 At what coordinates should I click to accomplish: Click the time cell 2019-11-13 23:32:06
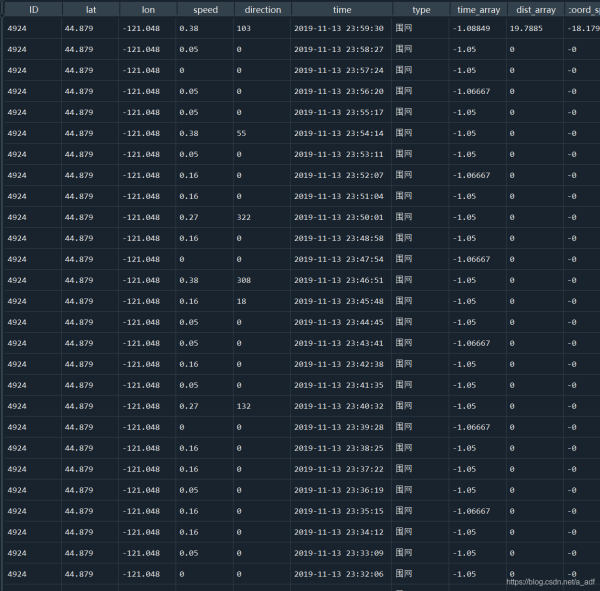tap(339, 574)
